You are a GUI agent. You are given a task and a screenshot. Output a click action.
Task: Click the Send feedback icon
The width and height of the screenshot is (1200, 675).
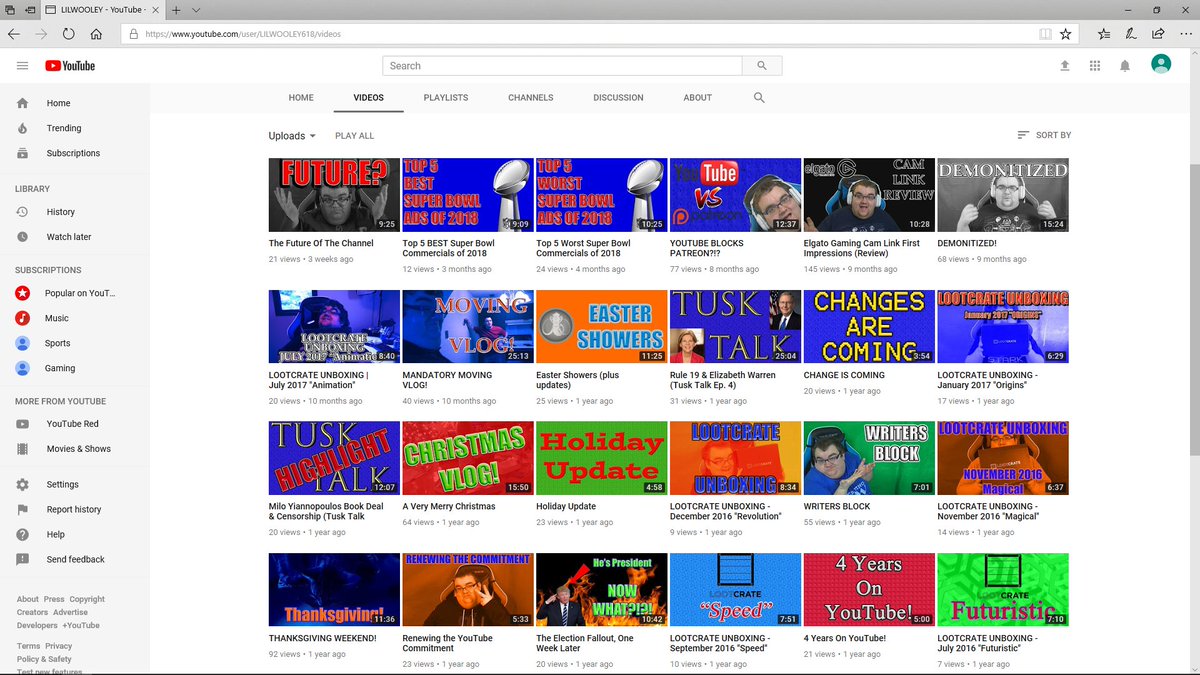pos(23,559)
